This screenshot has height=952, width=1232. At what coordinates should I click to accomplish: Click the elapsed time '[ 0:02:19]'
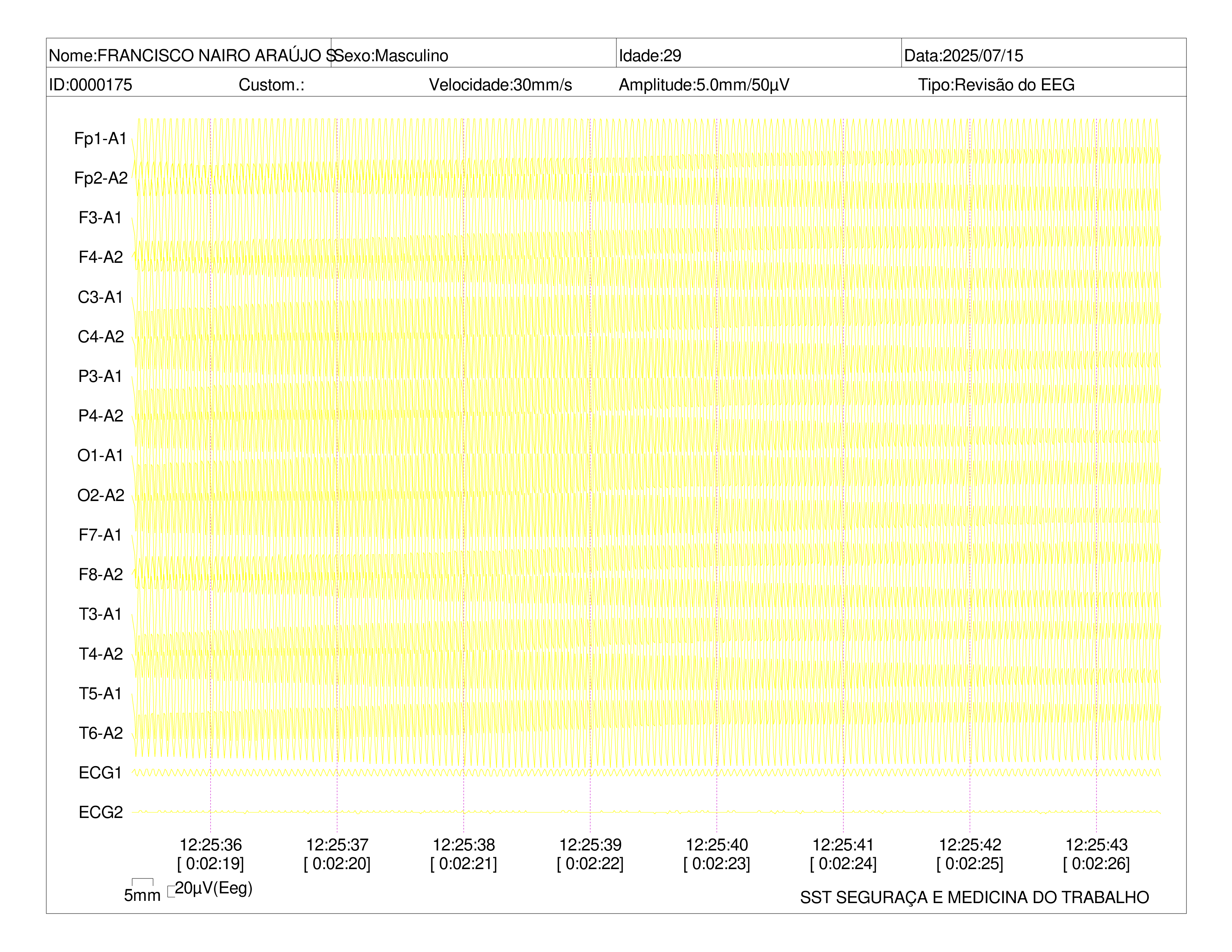211,864
